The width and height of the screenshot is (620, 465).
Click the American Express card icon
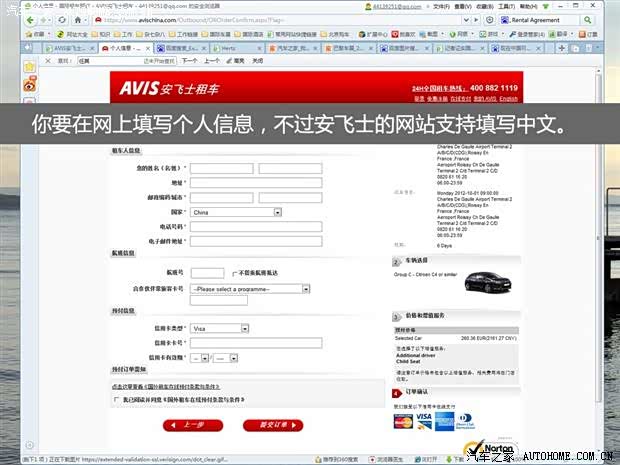click(x=445, y=420)
